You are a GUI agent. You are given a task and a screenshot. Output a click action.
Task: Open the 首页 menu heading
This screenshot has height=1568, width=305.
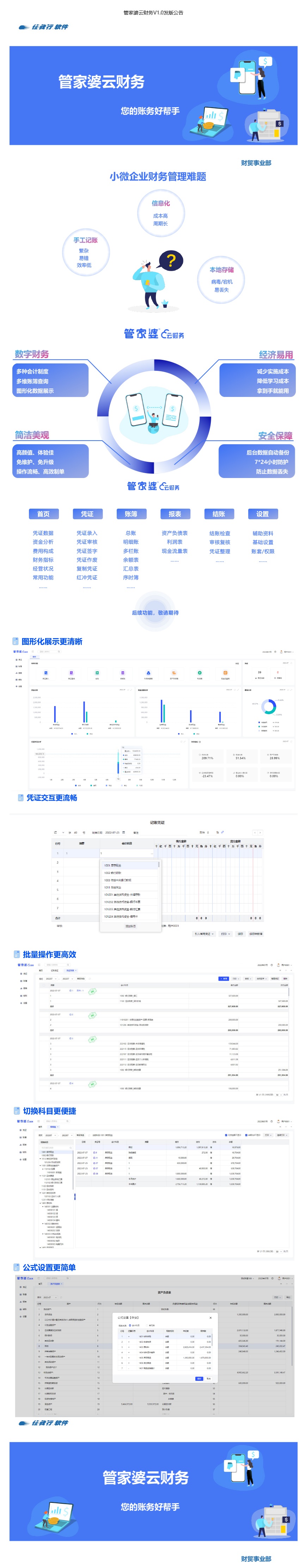[x=43, y=514]
